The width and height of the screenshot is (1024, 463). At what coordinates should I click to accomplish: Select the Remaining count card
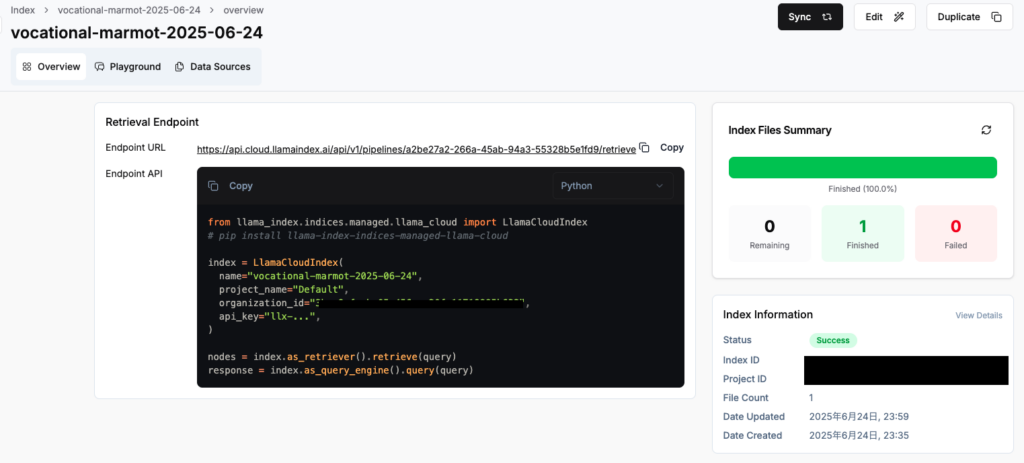[769, 234]
